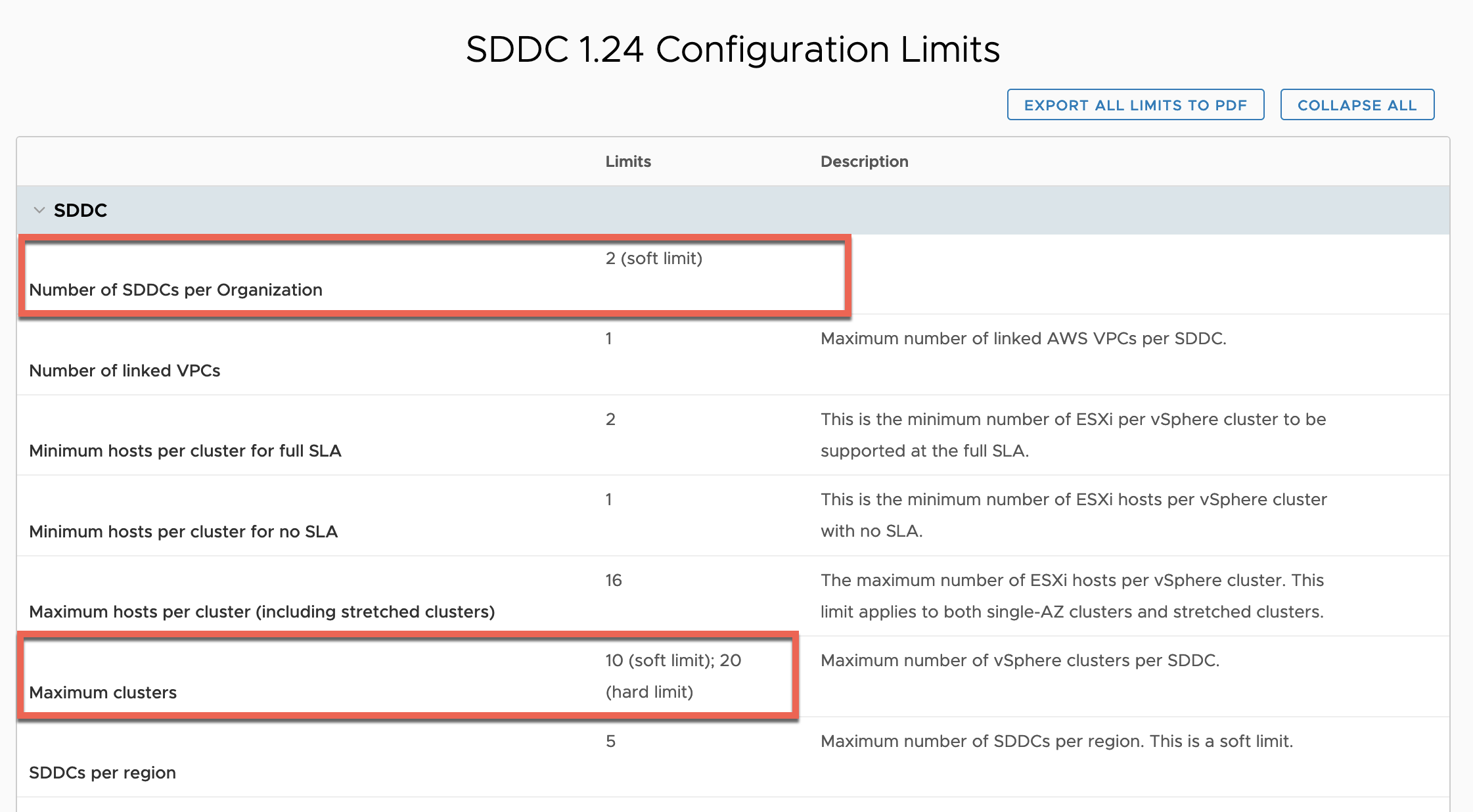Select the Number of SDDCs per Organization row

pos(175,289)
